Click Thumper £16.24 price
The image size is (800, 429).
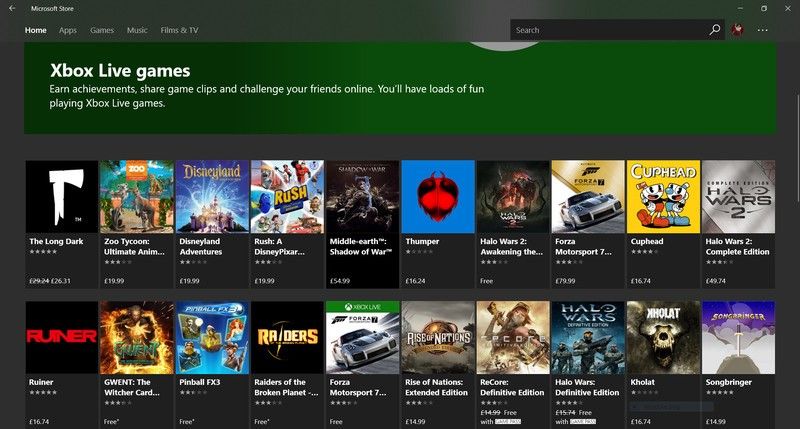point(415,281)
